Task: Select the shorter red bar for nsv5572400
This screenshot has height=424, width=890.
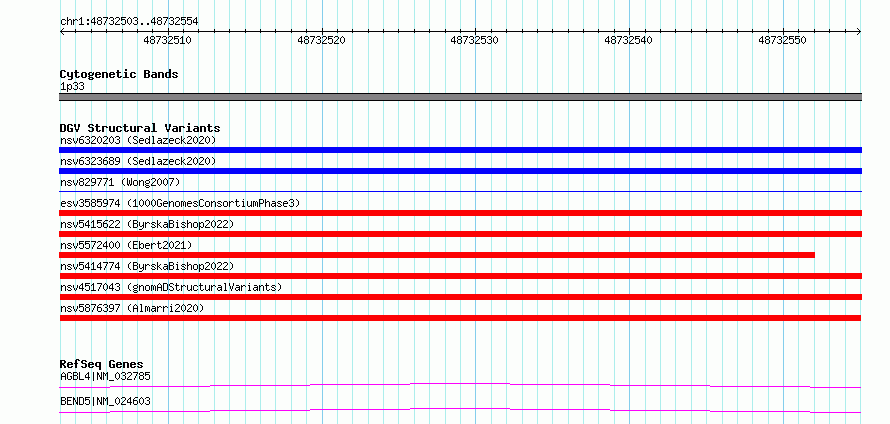Action: click(x=437, y=255)
